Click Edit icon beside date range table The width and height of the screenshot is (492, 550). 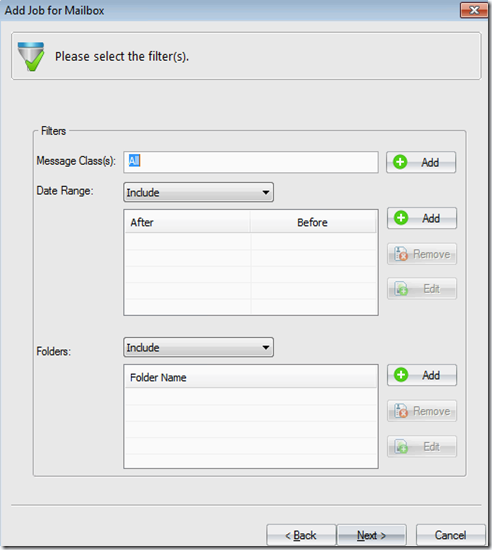coord(401,289)
